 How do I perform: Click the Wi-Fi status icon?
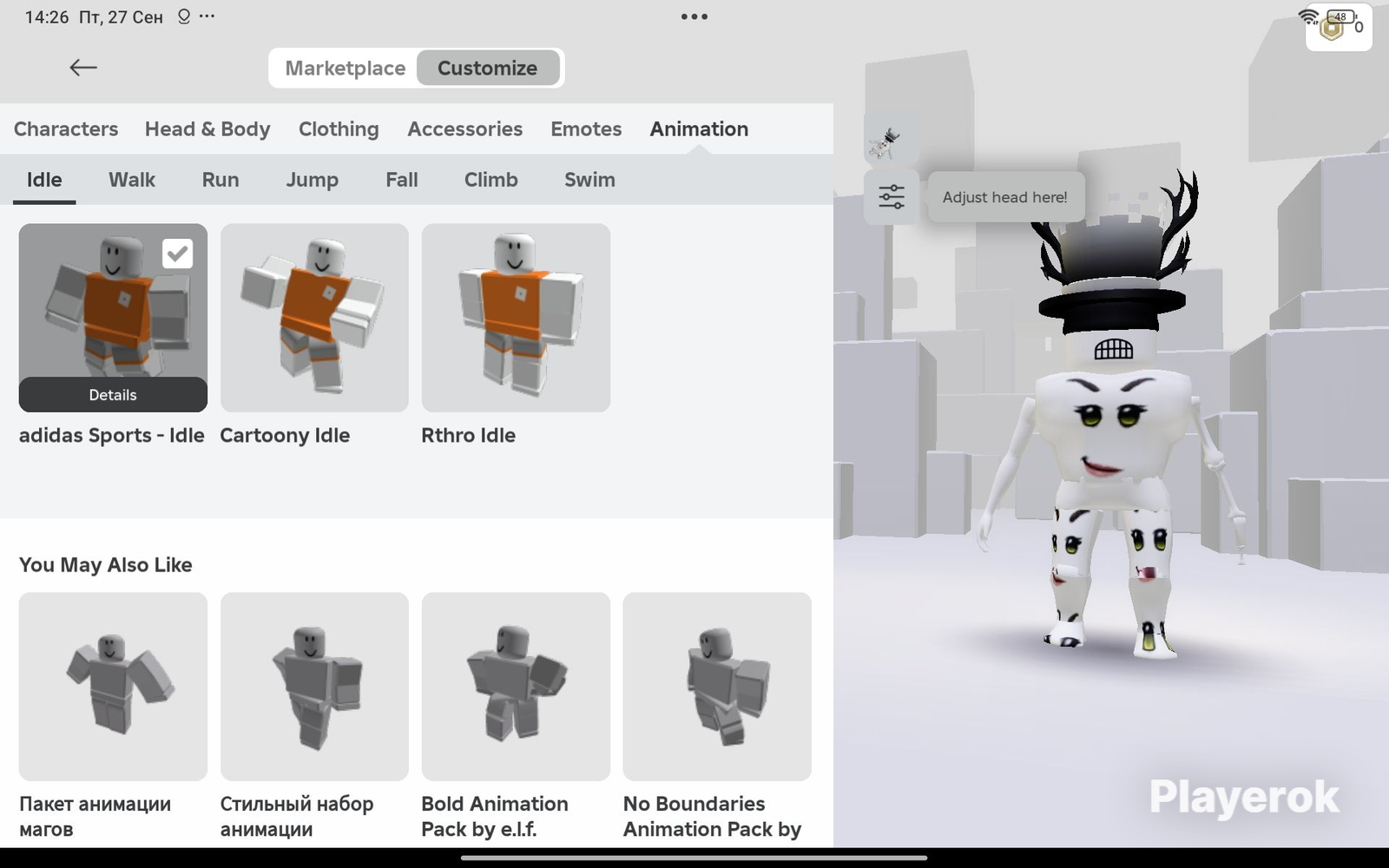click(1308, 16)
